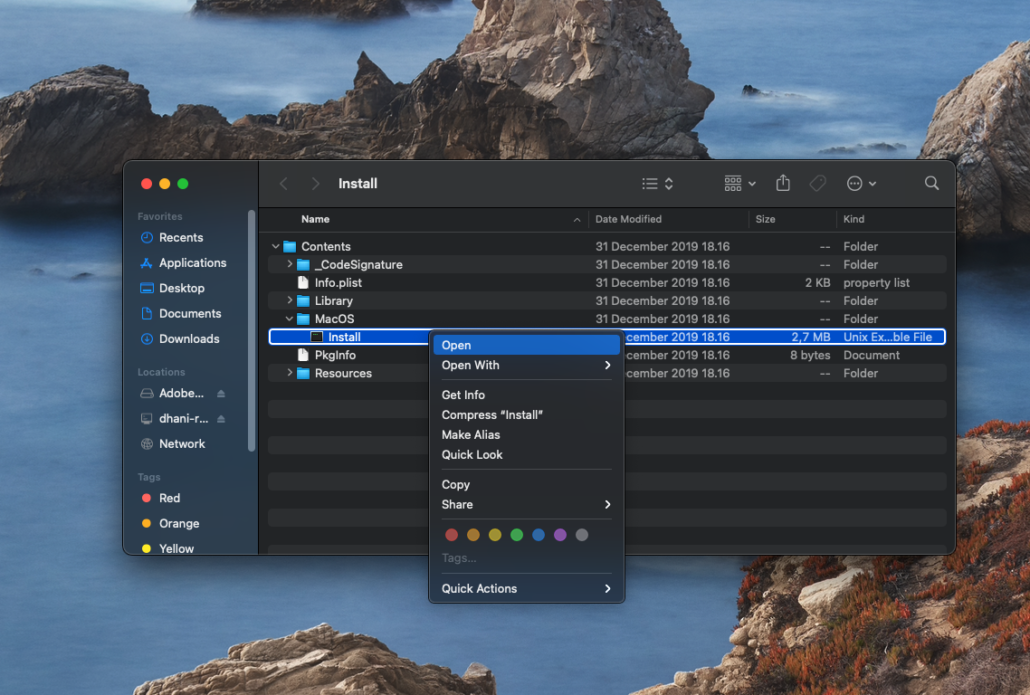Apply the red tag color dot
Screen dimensions: 1030x695
(x=452, y=535)
